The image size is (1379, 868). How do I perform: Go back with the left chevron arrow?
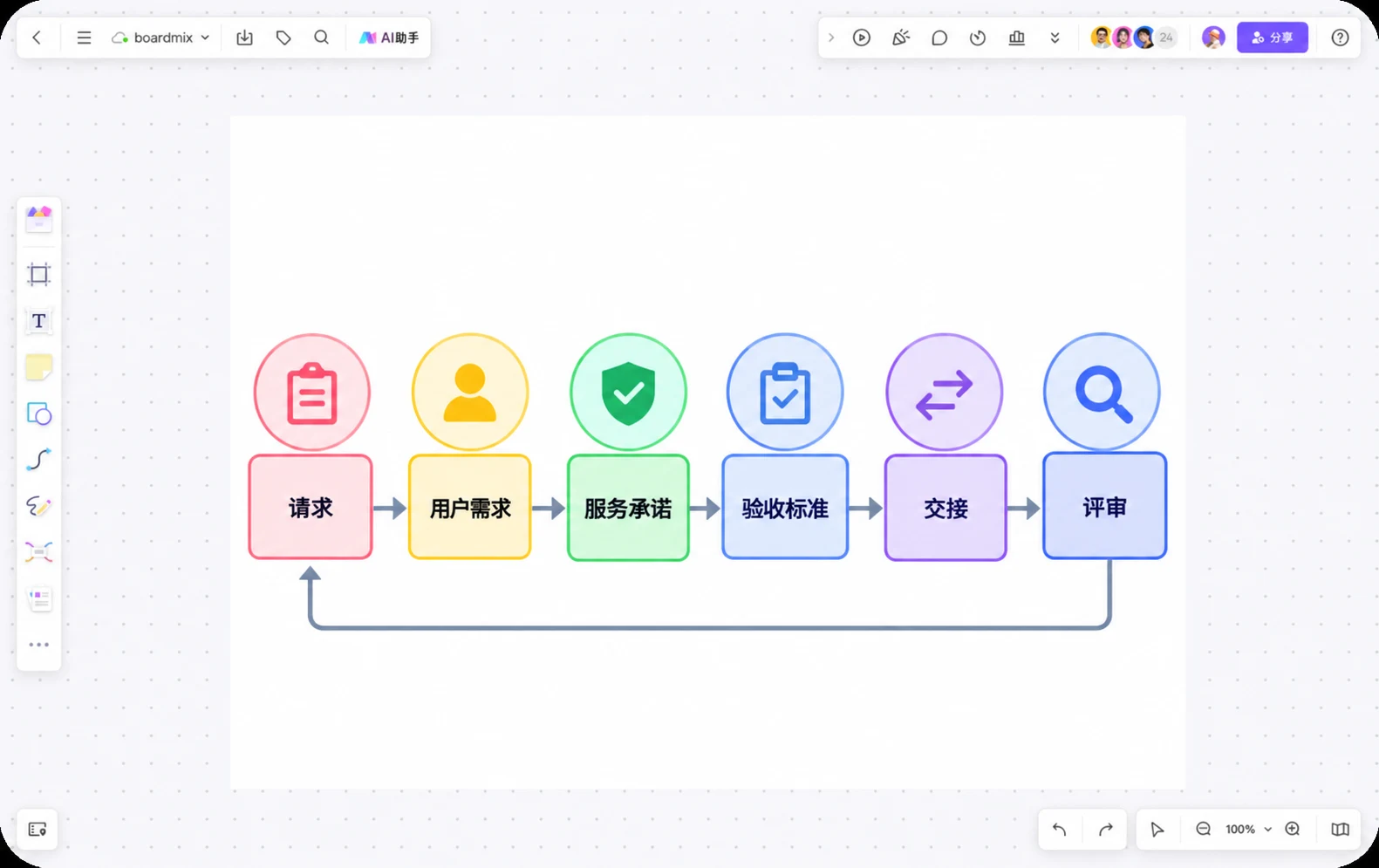(x=37, y=38)
